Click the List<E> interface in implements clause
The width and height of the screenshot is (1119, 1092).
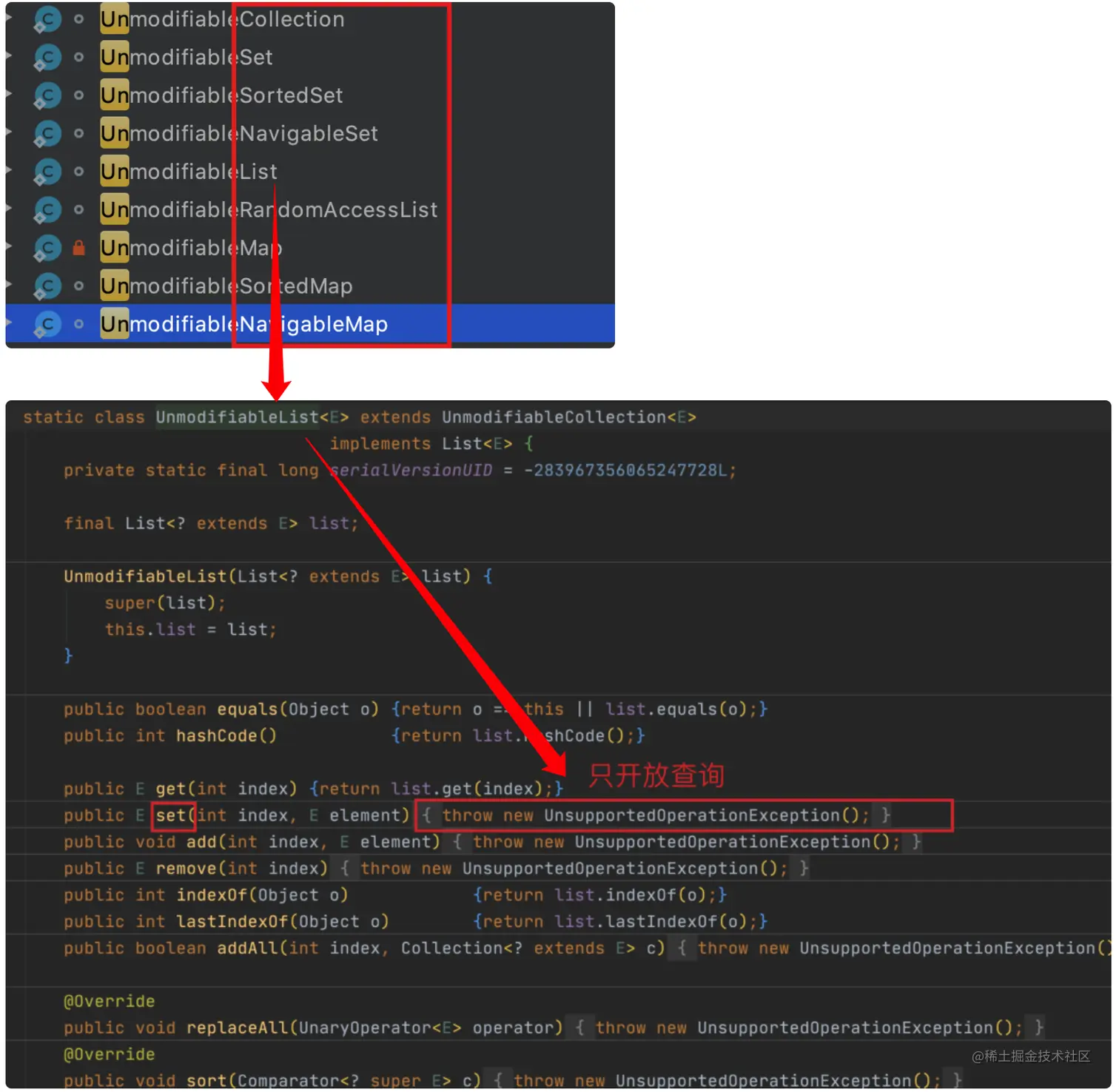[x=477, y=444]
